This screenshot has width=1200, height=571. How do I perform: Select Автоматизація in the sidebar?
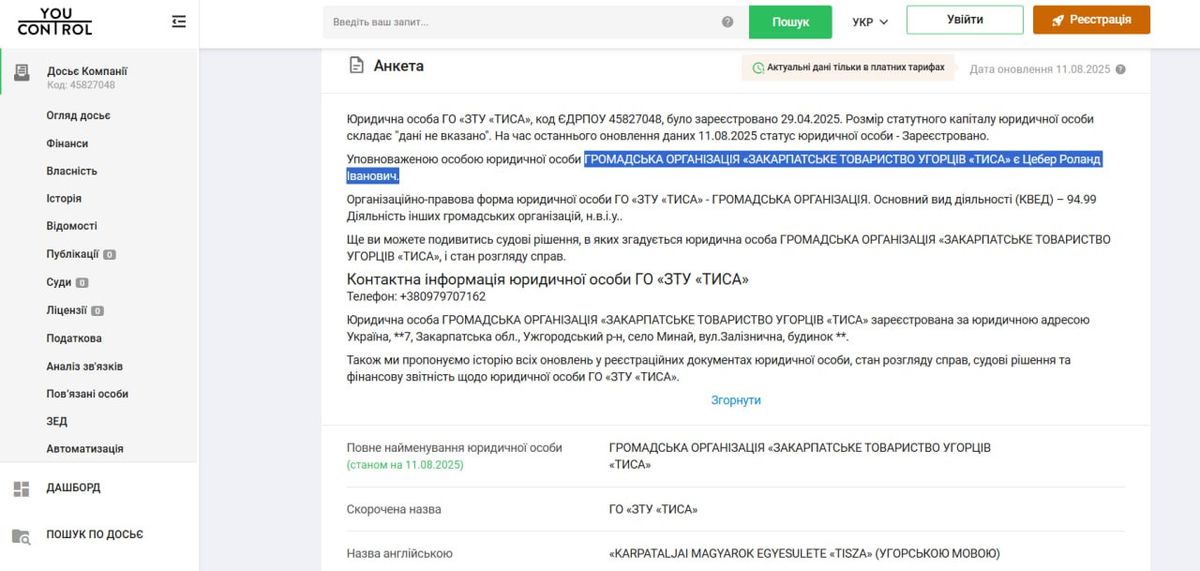pyautogui.click(x=85, y=450)
